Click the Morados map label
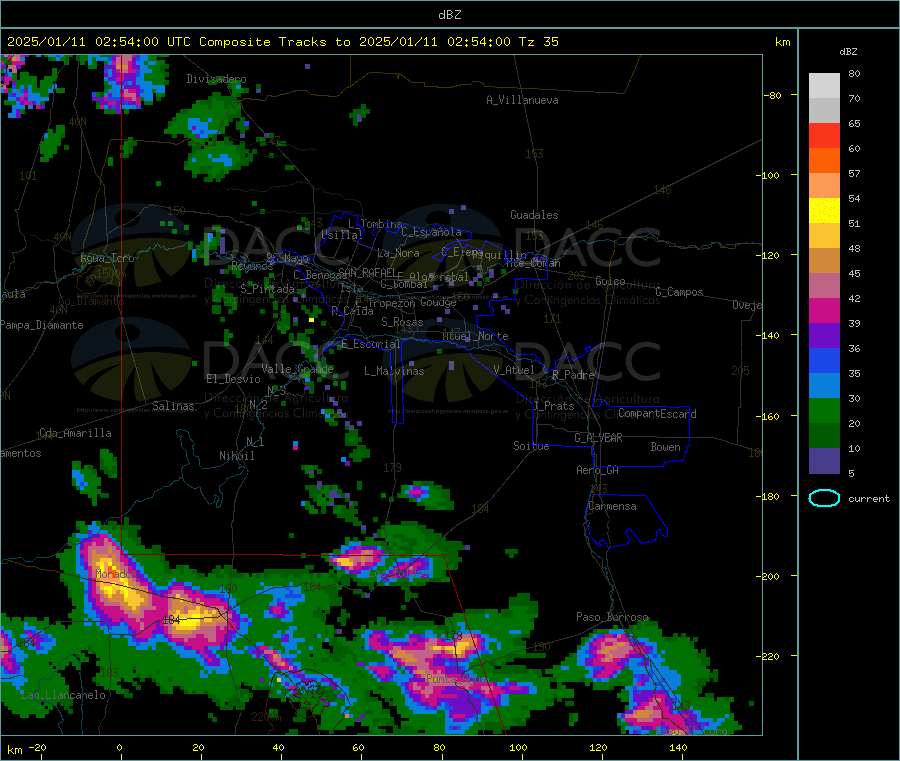Screen dimensions: 900x761 (x=117, y=574)
